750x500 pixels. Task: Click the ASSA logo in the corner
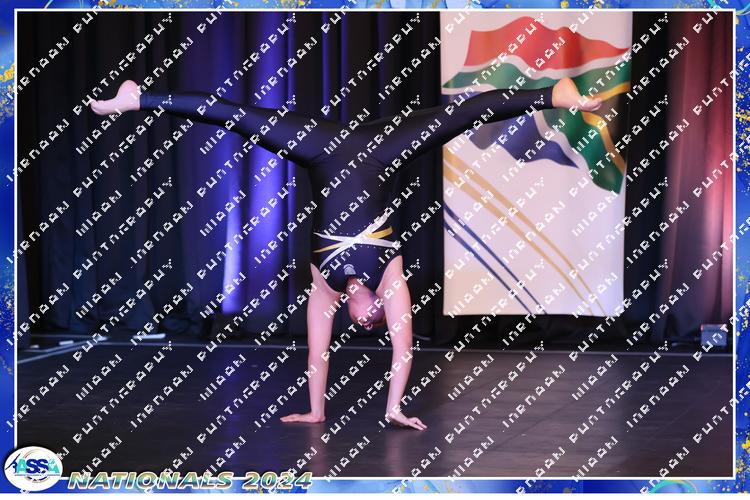pos(32,468)
